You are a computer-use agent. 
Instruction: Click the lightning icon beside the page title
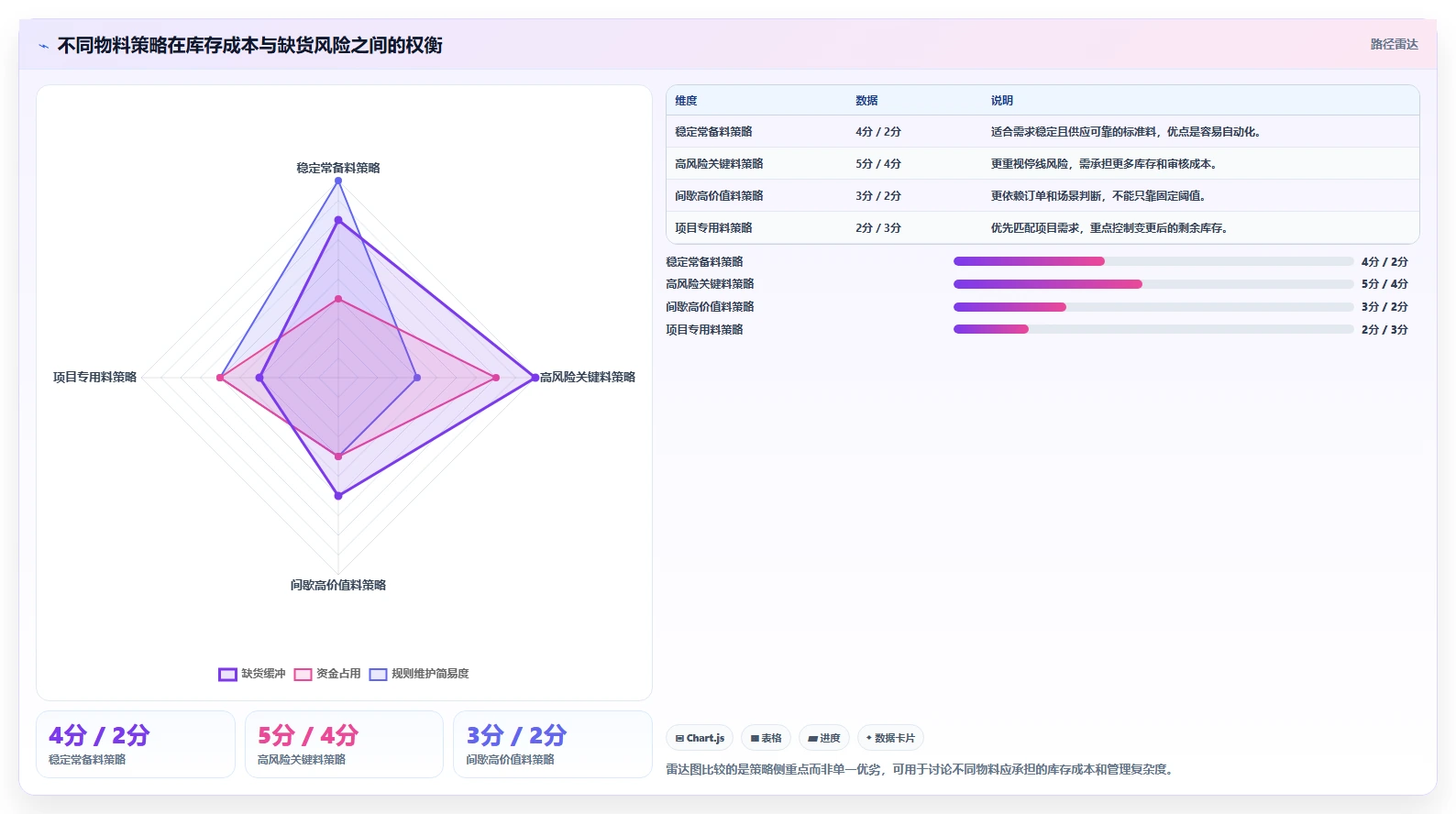[x=43, y=46]
